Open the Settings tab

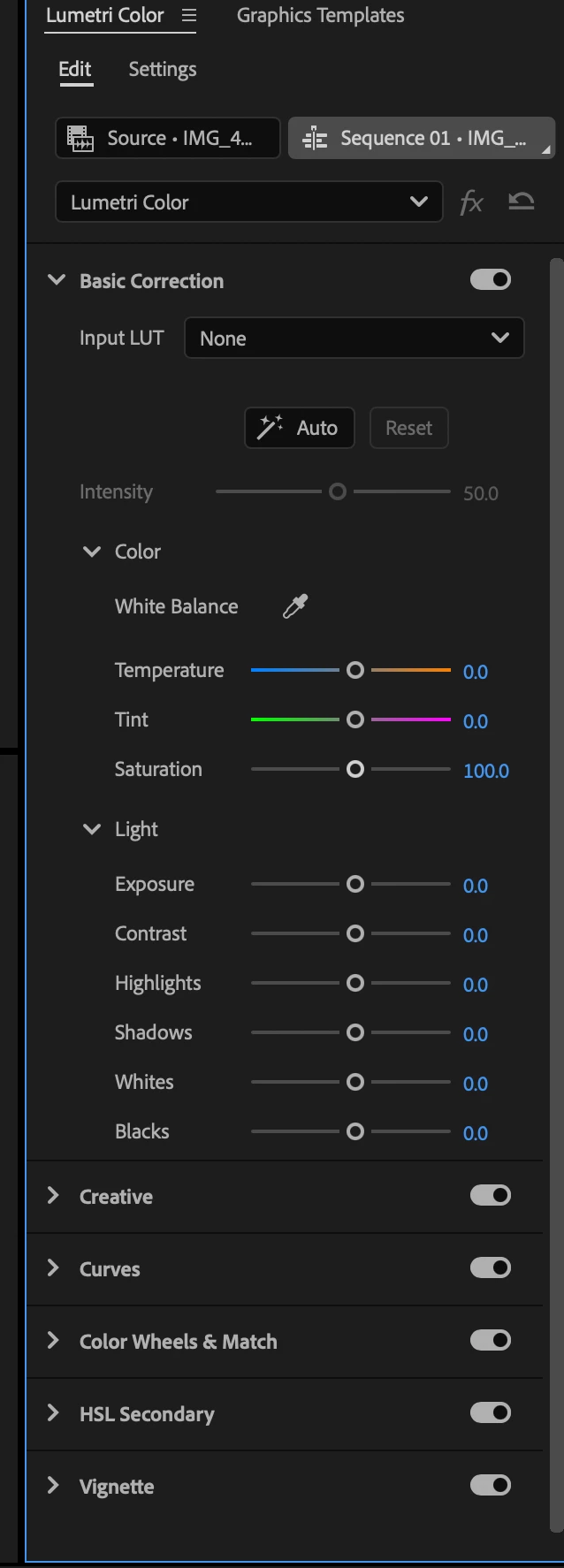(163, 70)
